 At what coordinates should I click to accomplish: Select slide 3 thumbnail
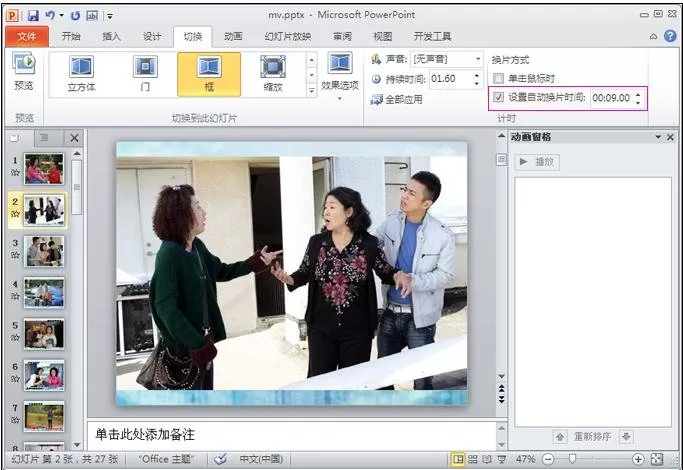tap(44, 251)
